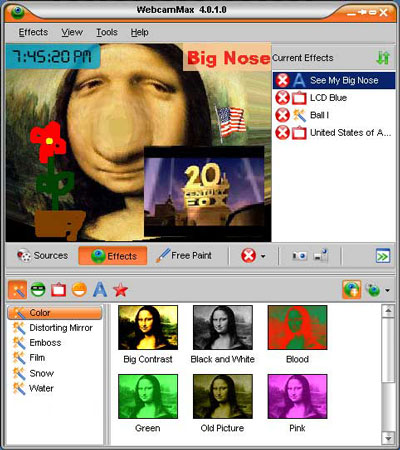Click the frame icon beside LCD Blue
The image size is (400, 450).
[299, 98]
